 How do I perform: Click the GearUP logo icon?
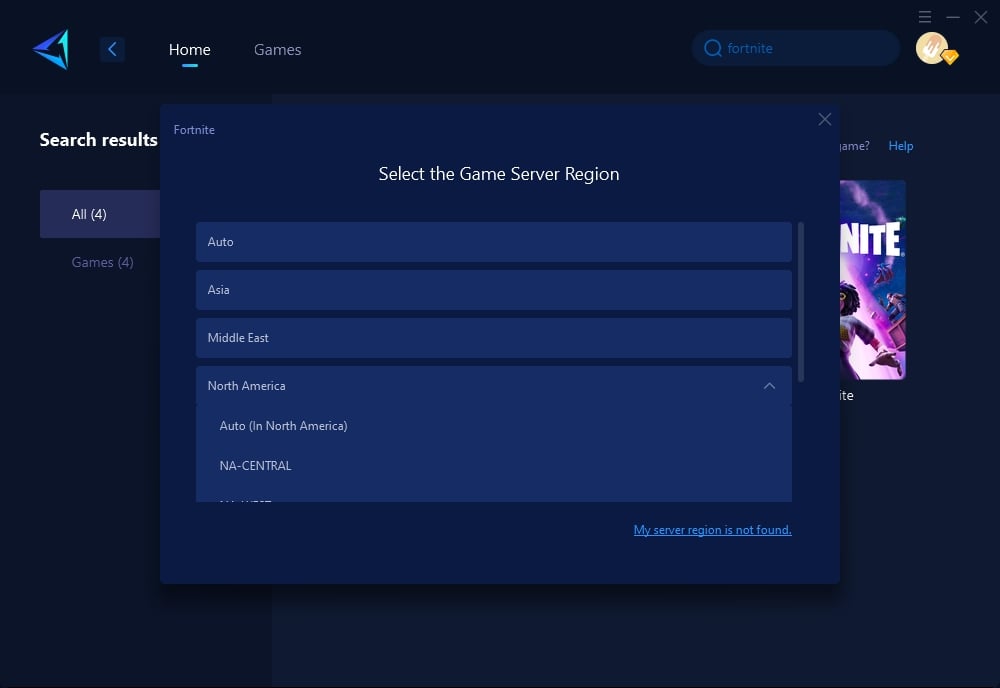(x=51, y=49)
